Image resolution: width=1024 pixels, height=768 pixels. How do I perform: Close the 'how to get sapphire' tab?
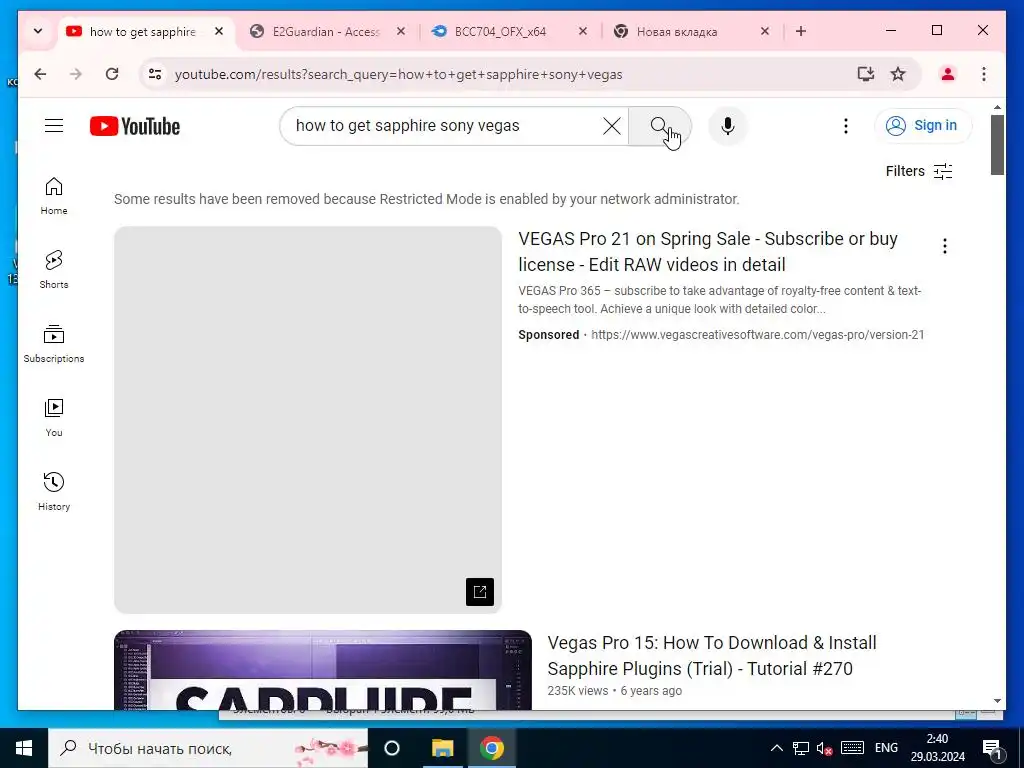pos(219,31)
